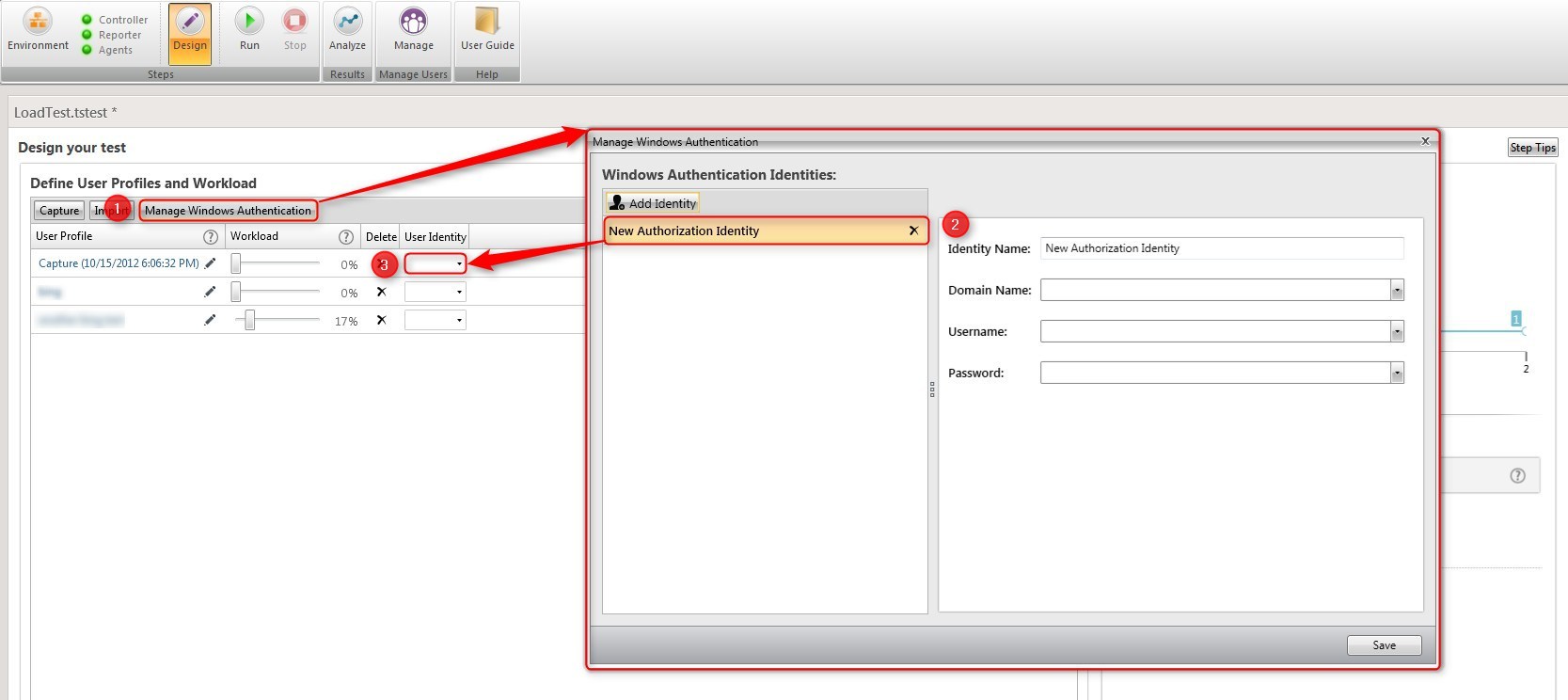This screenshot has width=1568, height=700.
Task: Open the User Guide
Action: [487, 31]
